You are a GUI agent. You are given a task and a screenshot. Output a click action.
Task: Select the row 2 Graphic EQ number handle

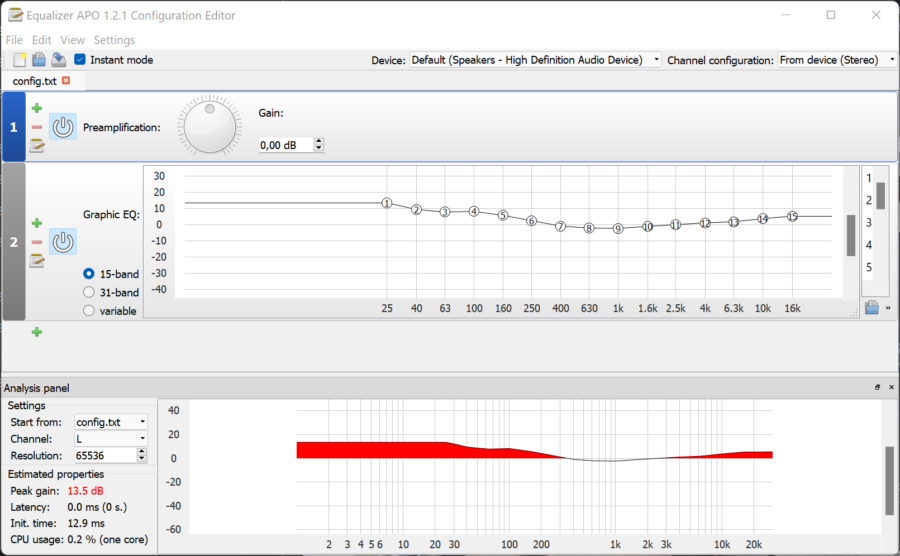[x=14, y=242]
